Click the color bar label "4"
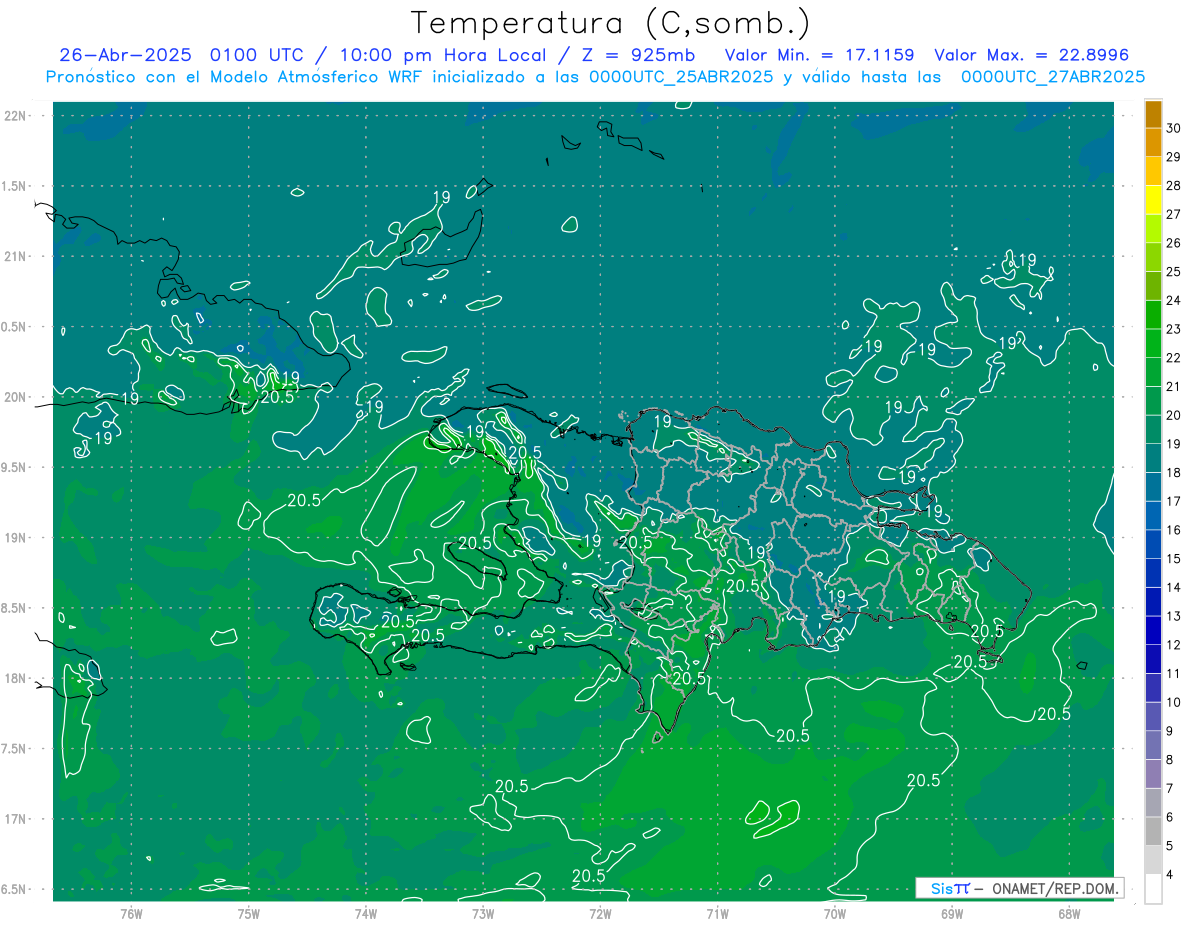1200x927 pixels. (1169, 876)
